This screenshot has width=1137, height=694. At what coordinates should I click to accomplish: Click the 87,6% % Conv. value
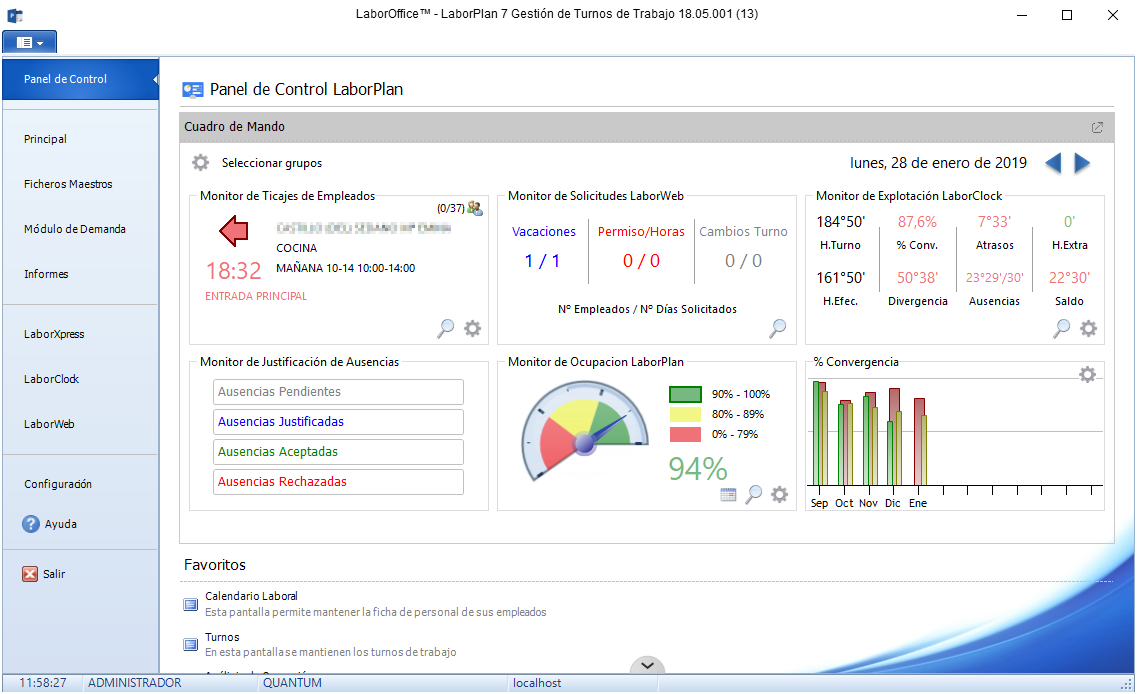click(x=917, y=222)
